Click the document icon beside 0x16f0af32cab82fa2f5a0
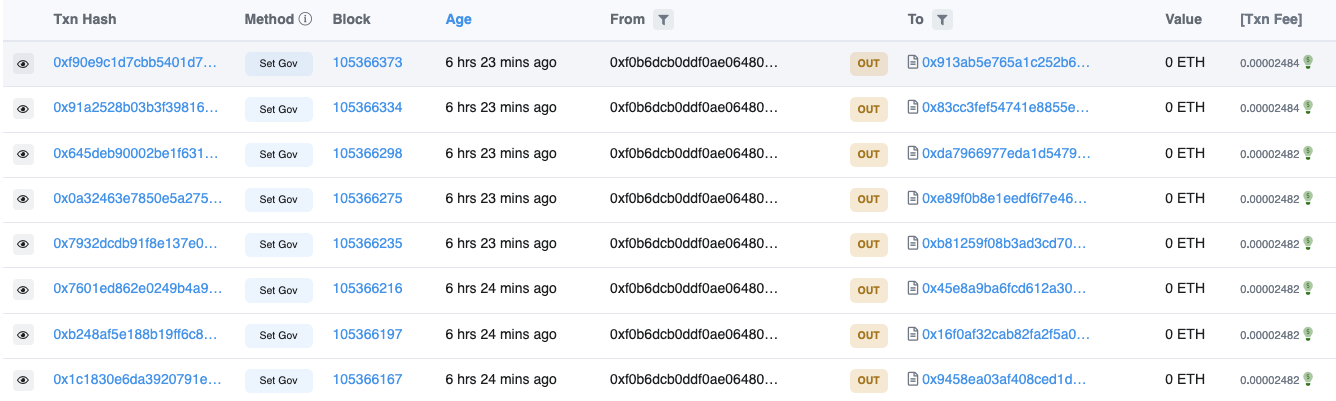The height and width of the screenshot is (401, 1336). 912,334
